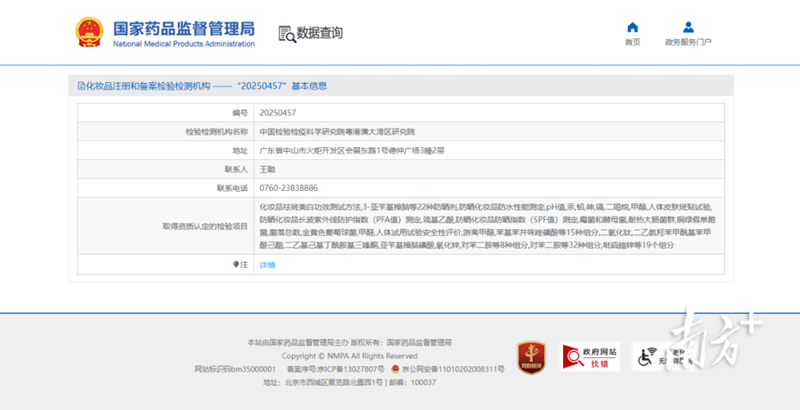Click the small icon before the 注 label
This screenshot has width=800, height=410.
[x=236, y=265]
